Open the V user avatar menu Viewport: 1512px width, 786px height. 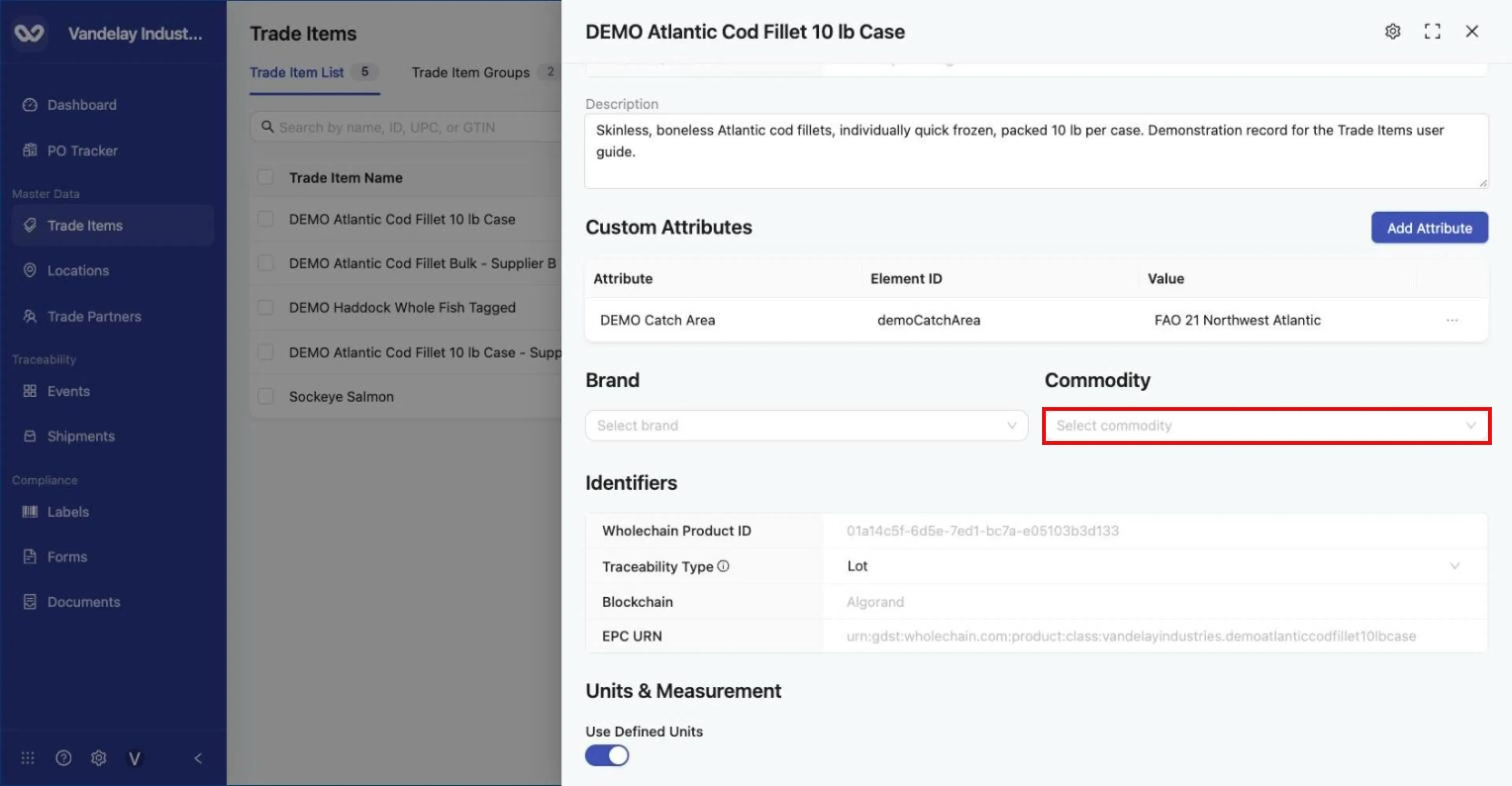[134, 758]
